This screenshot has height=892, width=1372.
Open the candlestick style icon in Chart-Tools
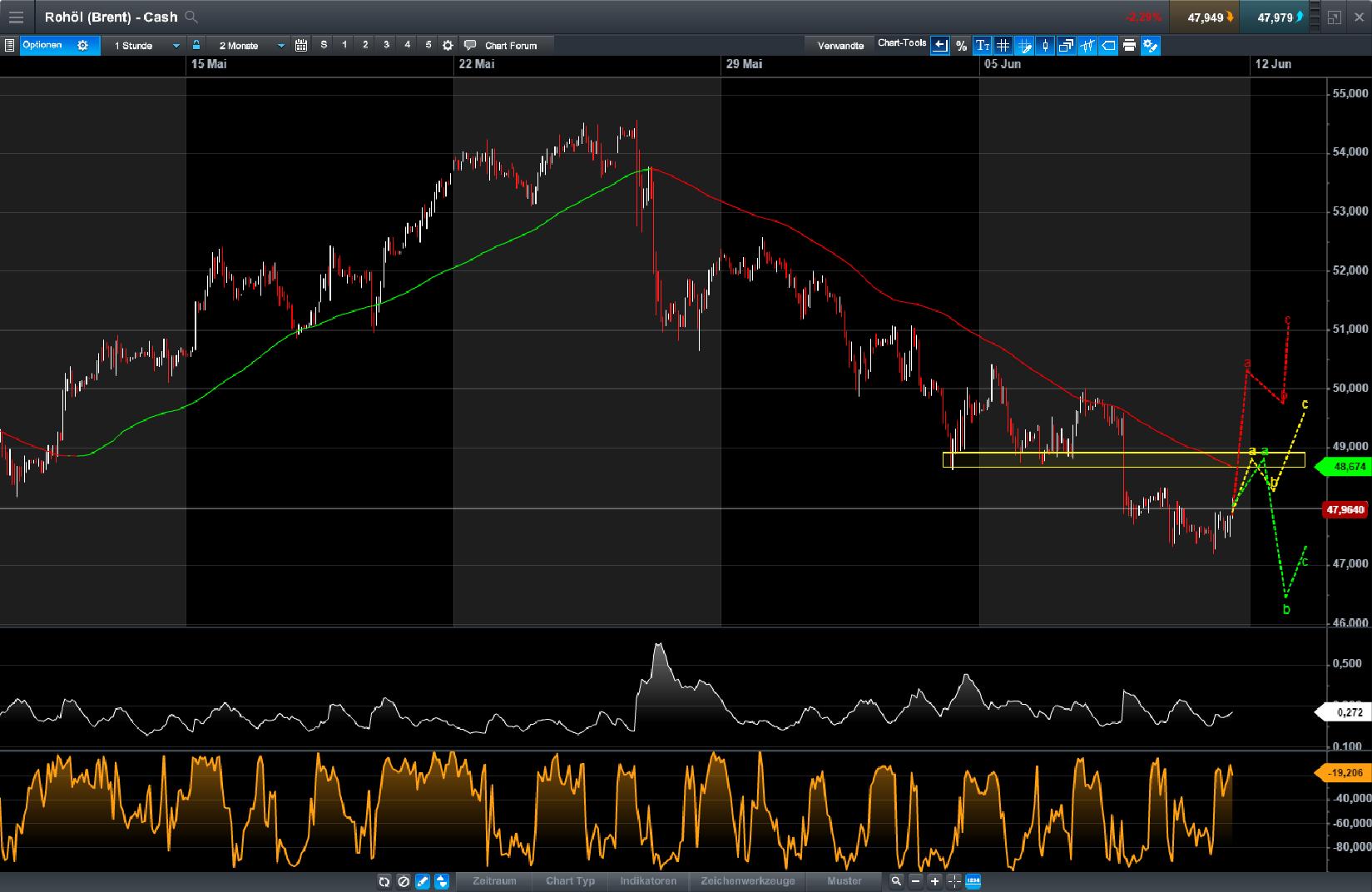[1045, 46]
